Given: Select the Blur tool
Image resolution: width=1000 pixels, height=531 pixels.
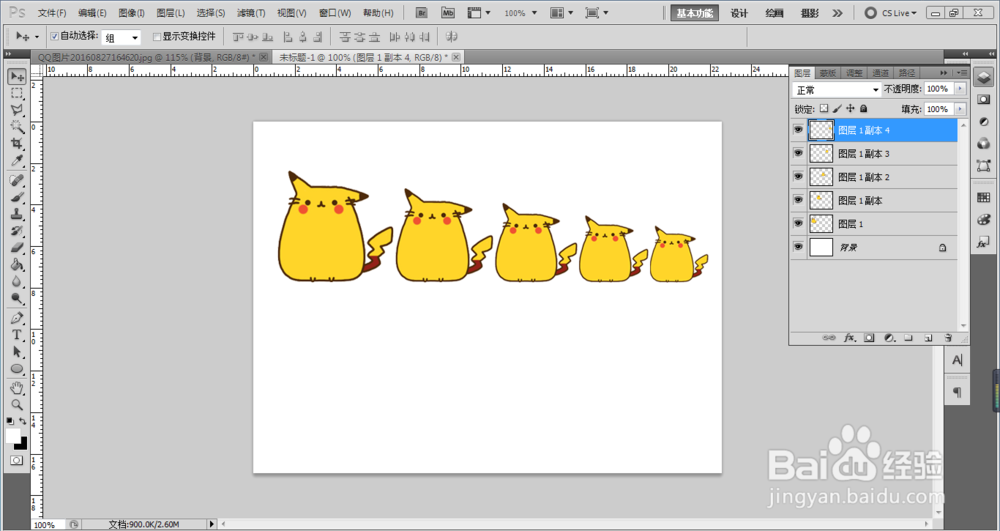Looking at the screenshot, I should [17, 281].
